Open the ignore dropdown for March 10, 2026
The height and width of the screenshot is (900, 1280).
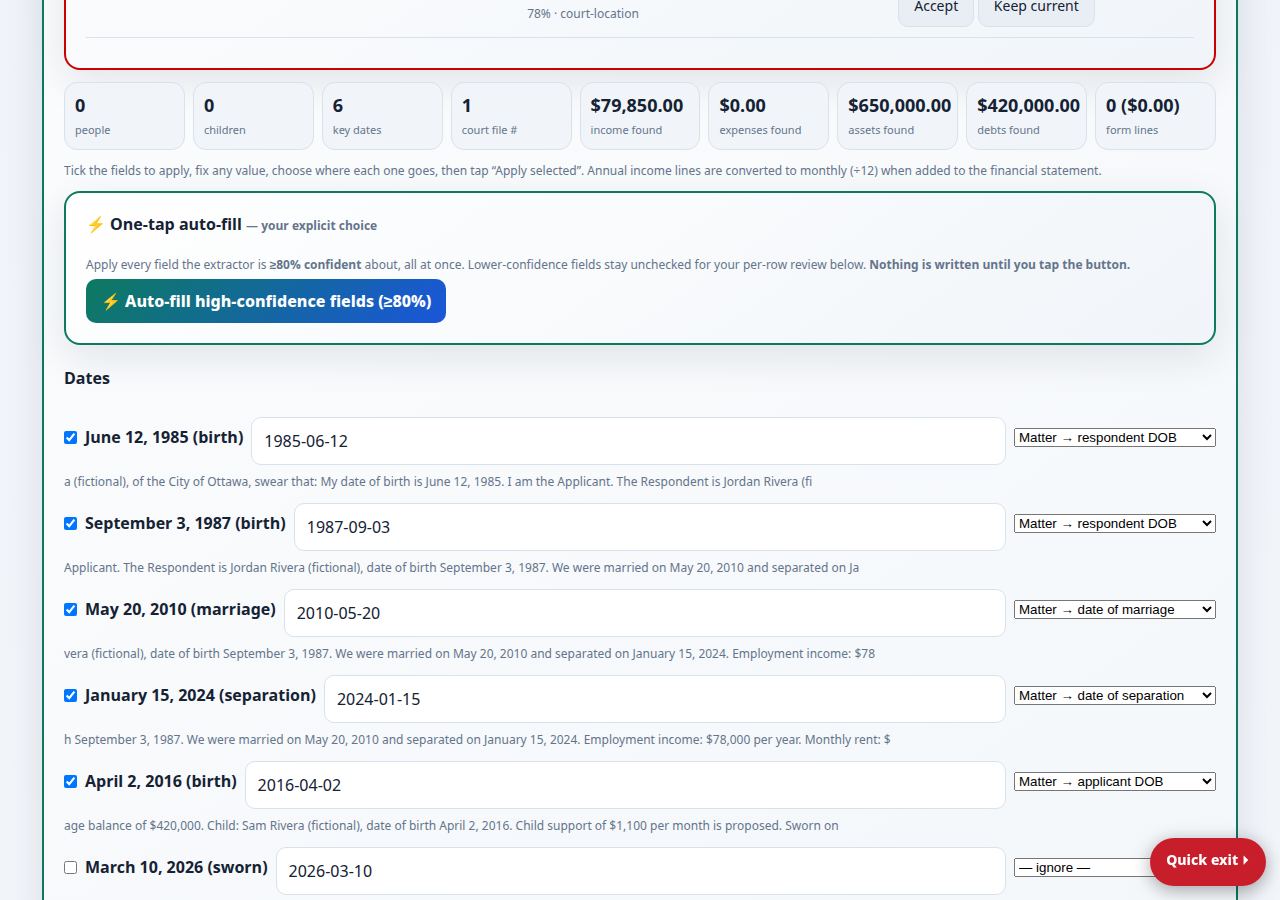tap(1082, 867)
